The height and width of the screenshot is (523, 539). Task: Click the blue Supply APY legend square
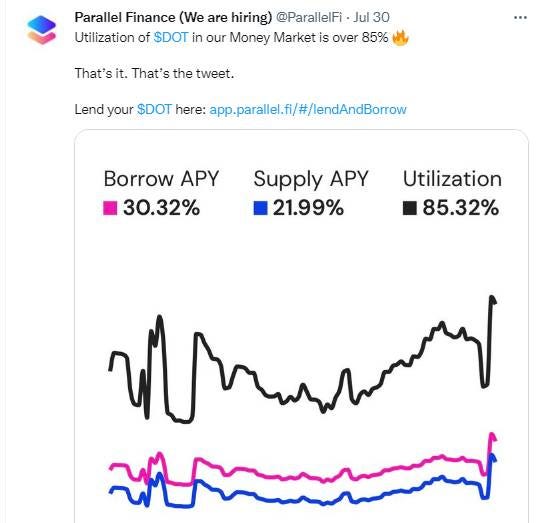[x=260, y=208]
